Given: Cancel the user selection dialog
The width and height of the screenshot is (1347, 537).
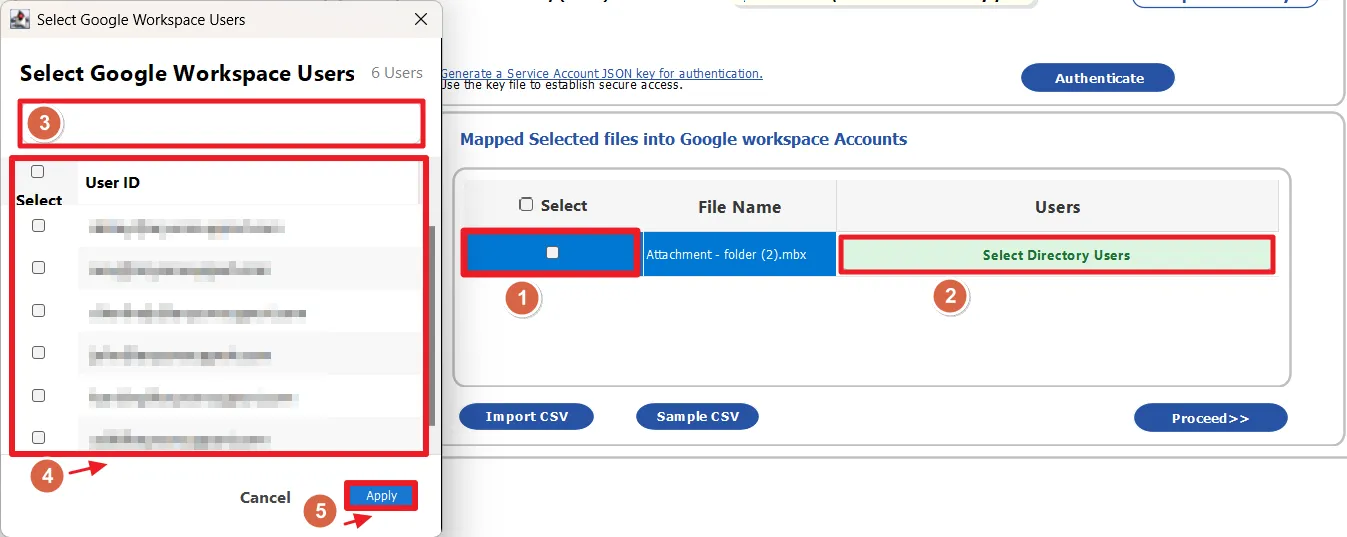Looking at the screenshot, I should [265, 497].
